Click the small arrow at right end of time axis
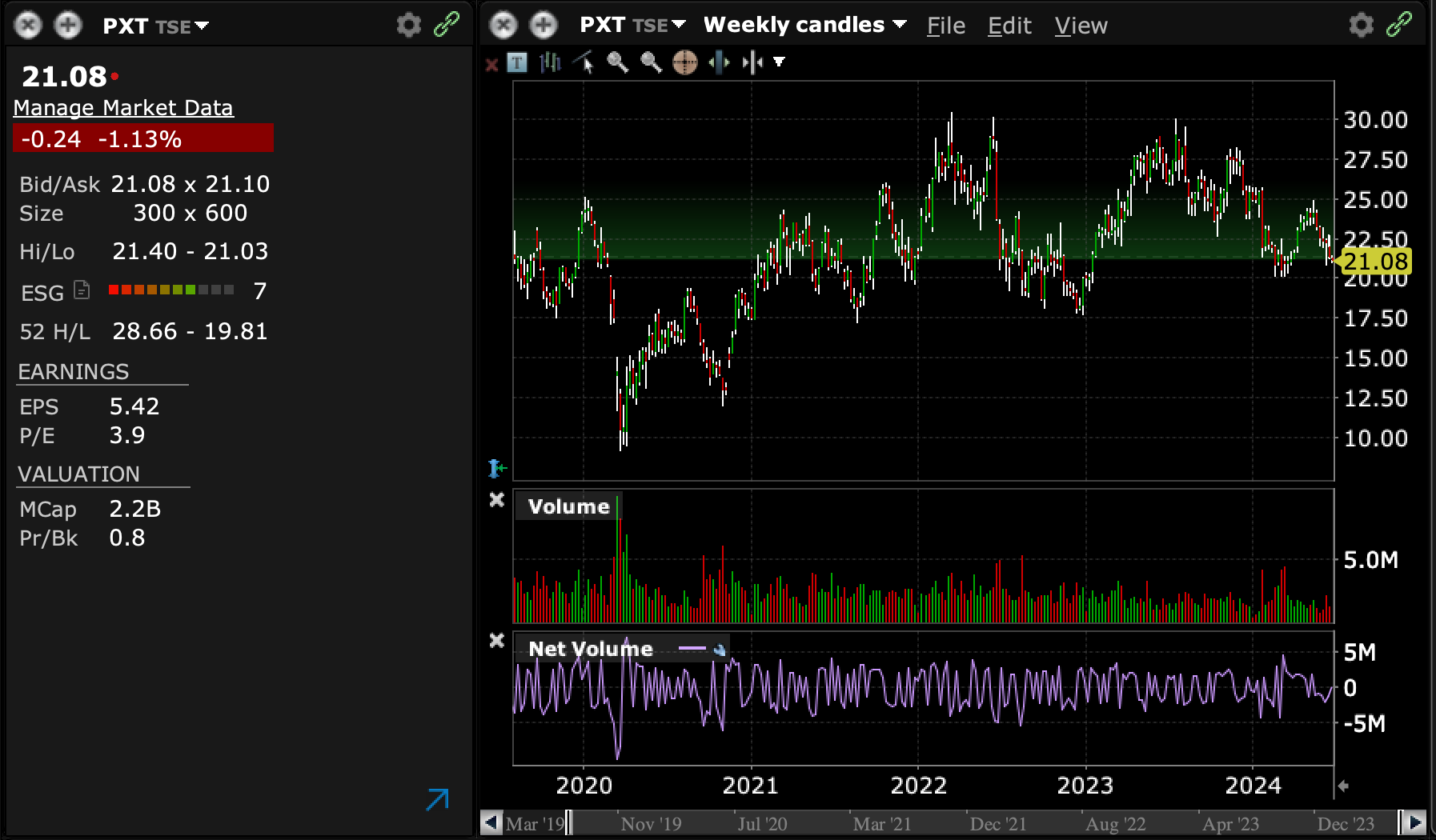The image size is (1436, 840). tap(1343, 786)
